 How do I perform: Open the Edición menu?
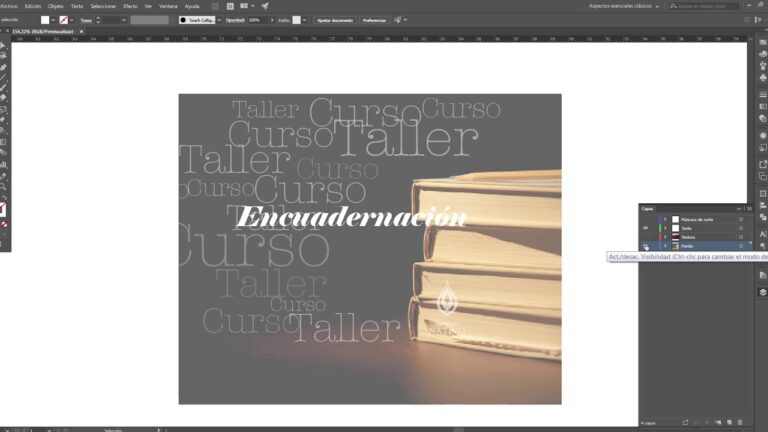point(33,6)
